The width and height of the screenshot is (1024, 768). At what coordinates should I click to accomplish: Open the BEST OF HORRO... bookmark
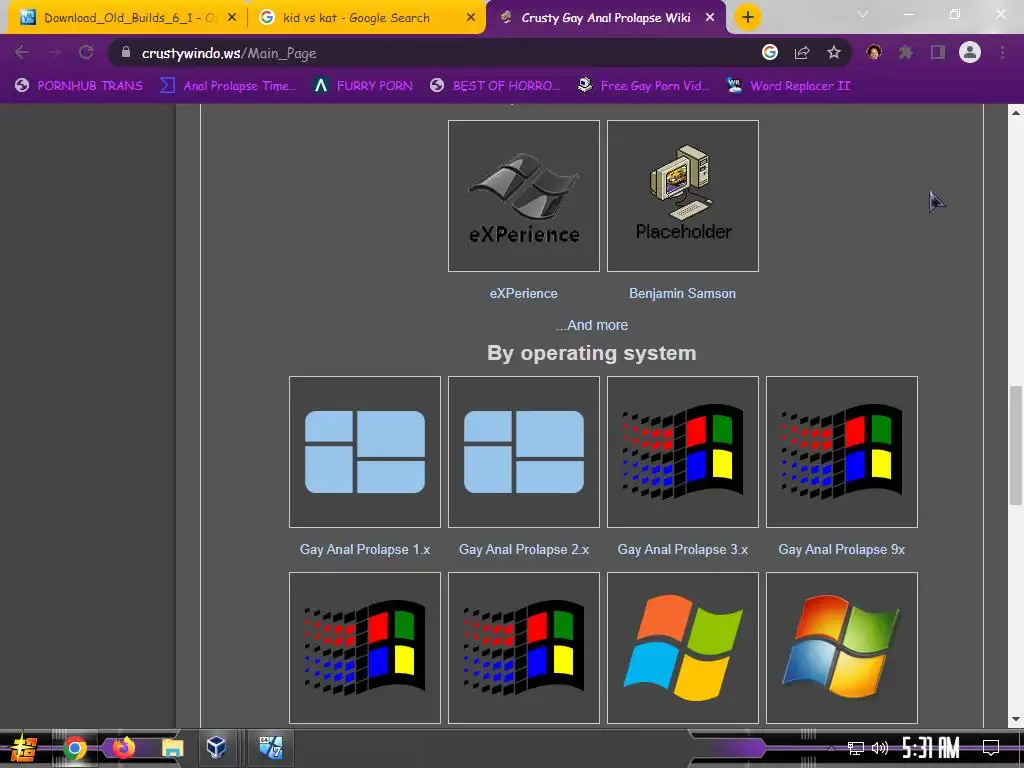(495, 86)
